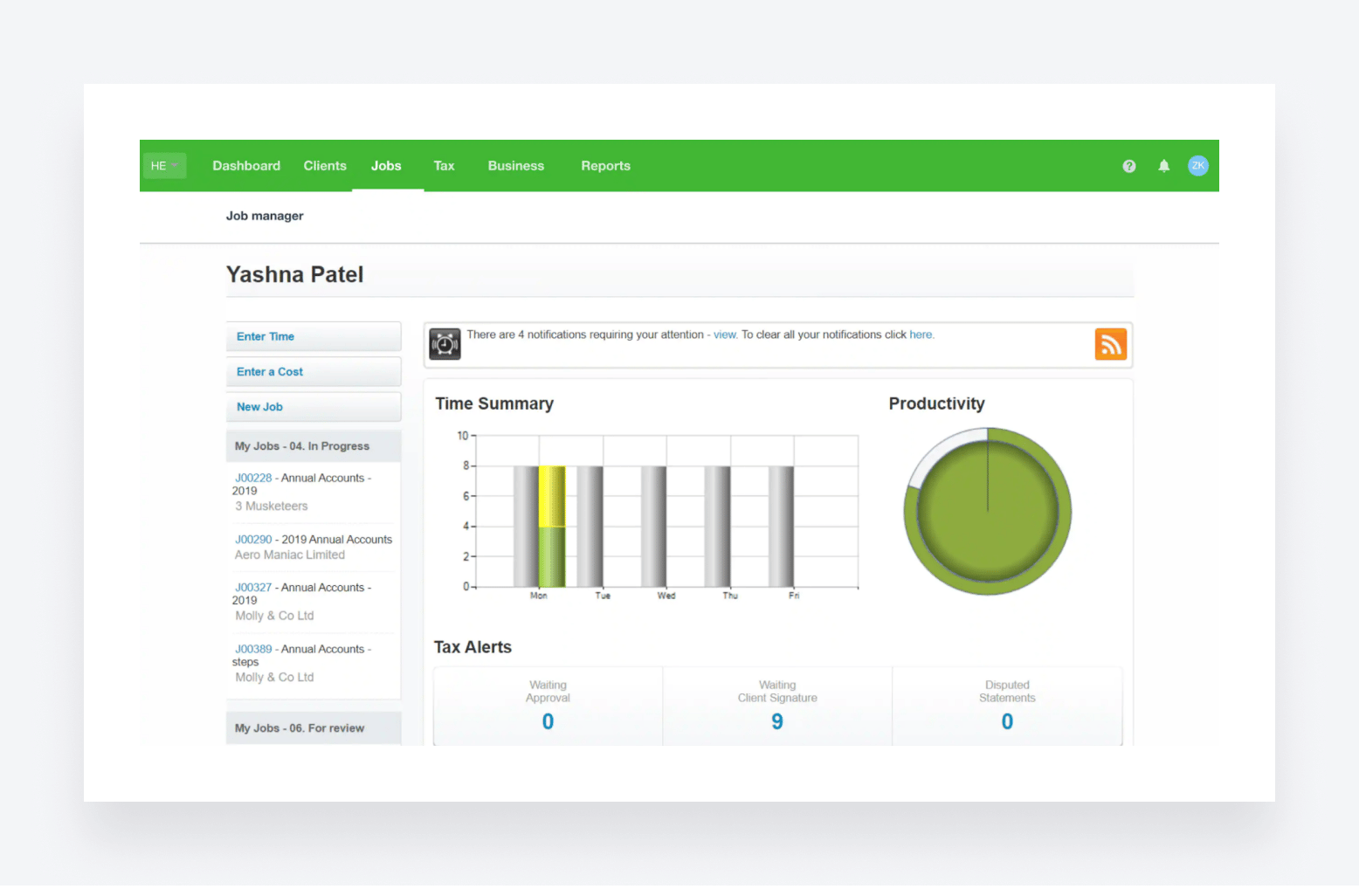Click the Job manager breadcrumb text
1359x896 pixels.
coord(265,216)
